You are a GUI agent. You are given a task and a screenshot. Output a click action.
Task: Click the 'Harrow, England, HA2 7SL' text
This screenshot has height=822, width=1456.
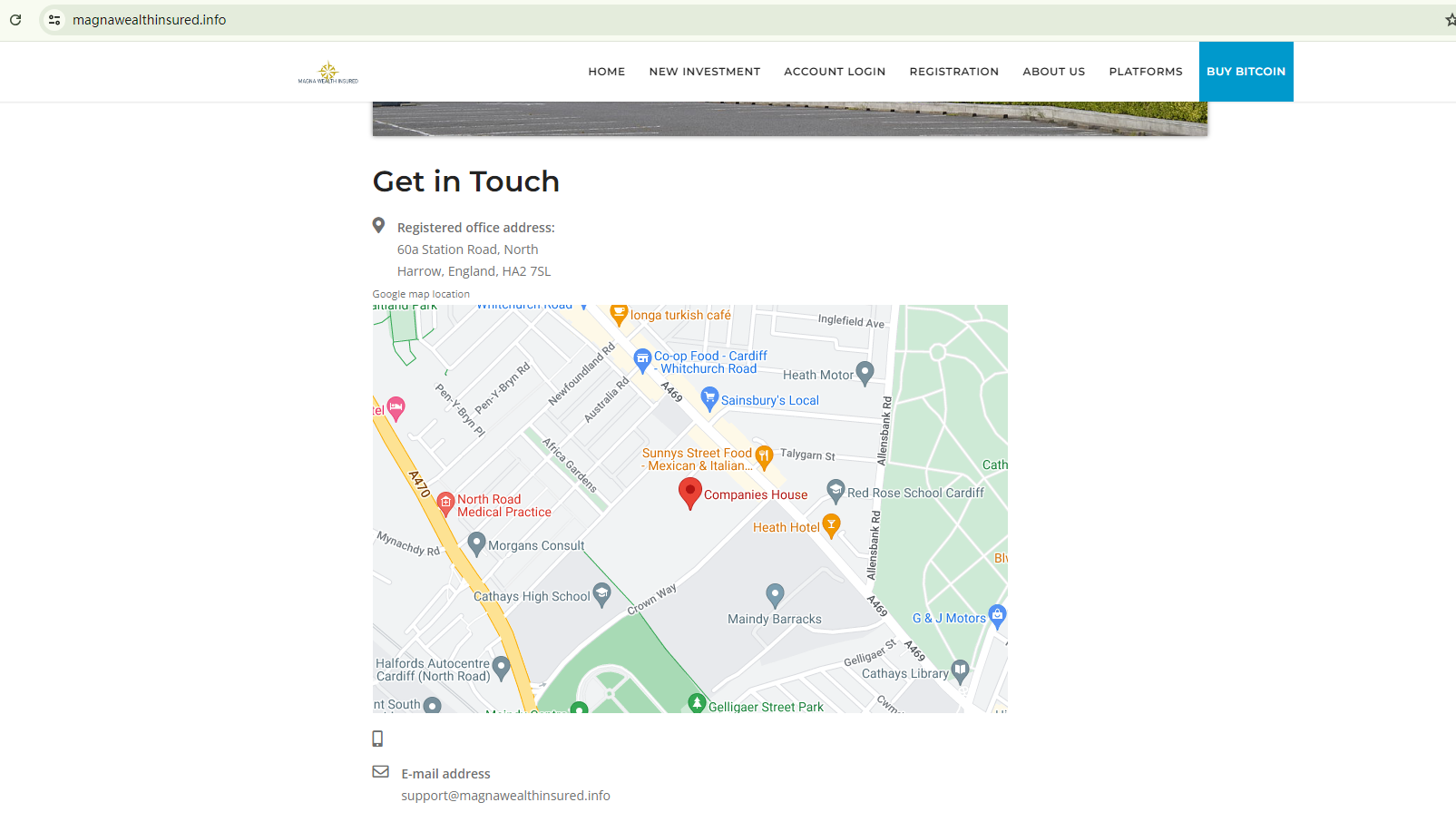[474, 271]
